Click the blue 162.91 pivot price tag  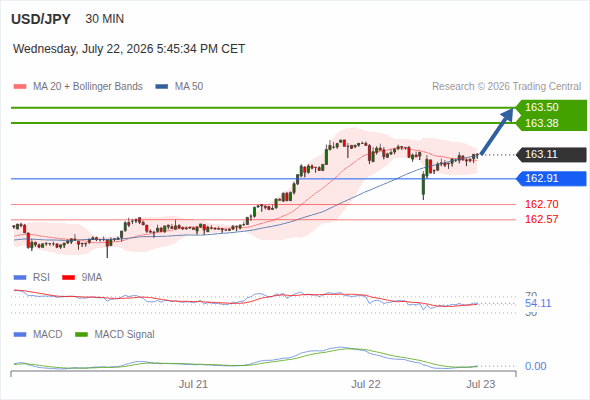(x=551, y=178)
